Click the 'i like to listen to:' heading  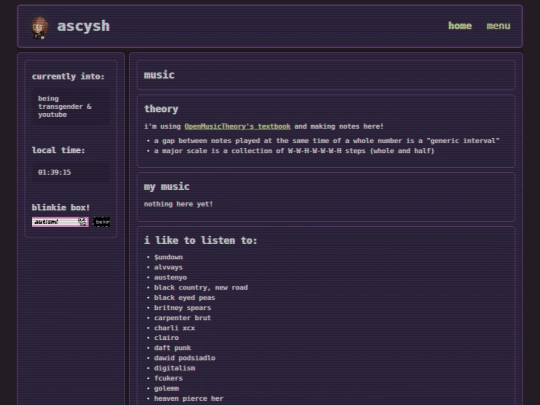(200, 240)
